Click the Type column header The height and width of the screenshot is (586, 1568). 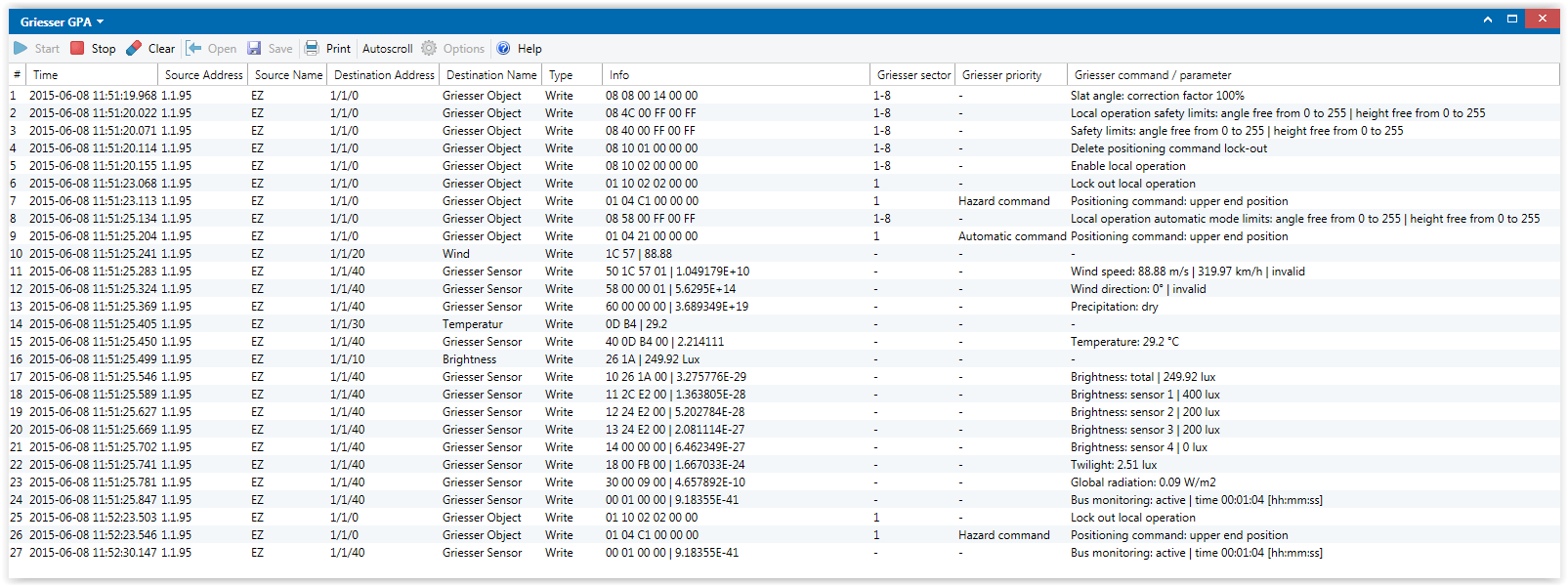572,75
